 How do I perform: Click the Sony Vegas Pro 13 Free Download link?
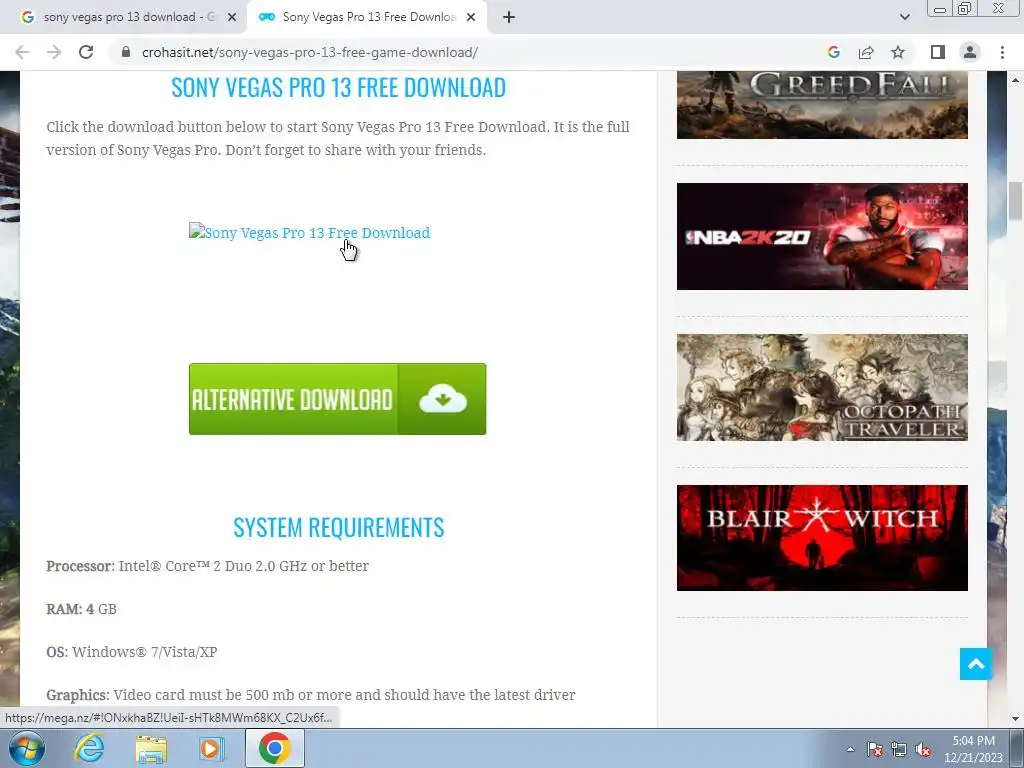(x=310, y=232)
